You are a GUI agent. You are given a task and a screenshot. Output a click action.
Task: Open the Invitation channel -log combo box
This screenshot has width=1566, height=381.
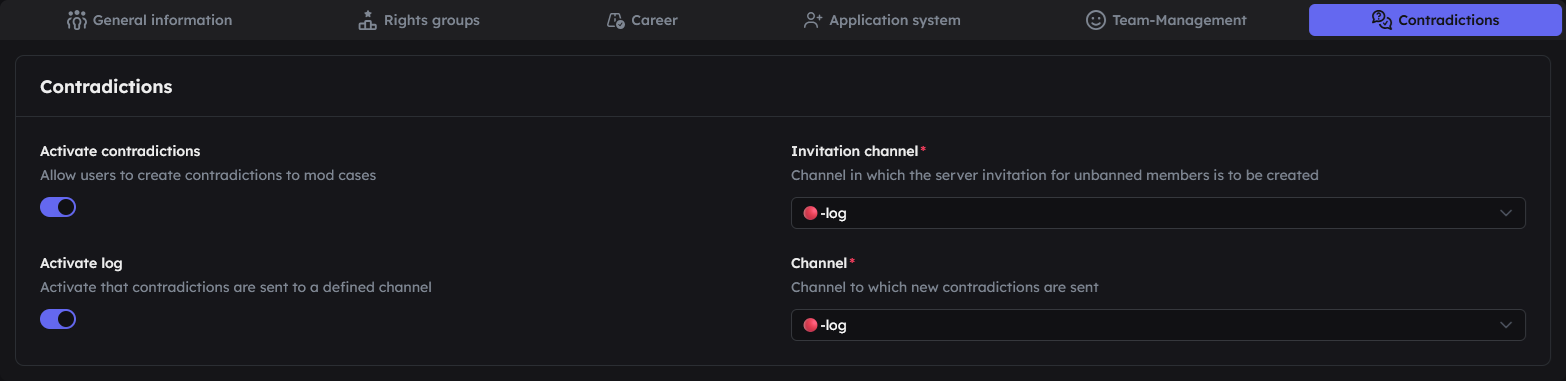point(1158,213)
